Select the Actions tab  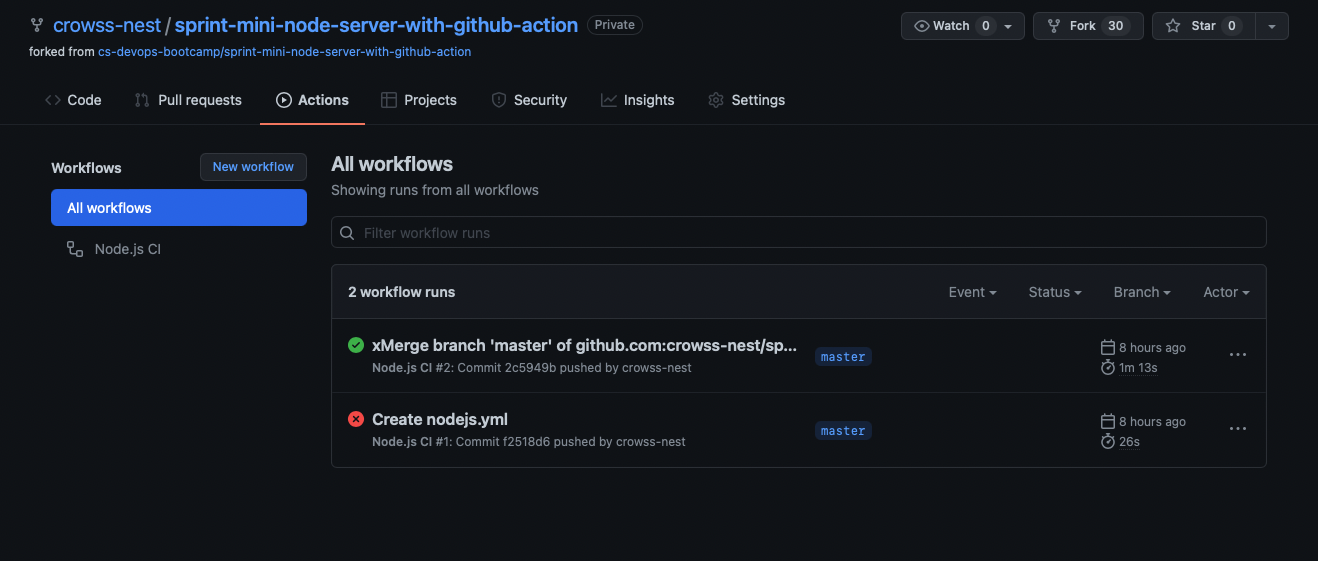(x=312, y=100)
